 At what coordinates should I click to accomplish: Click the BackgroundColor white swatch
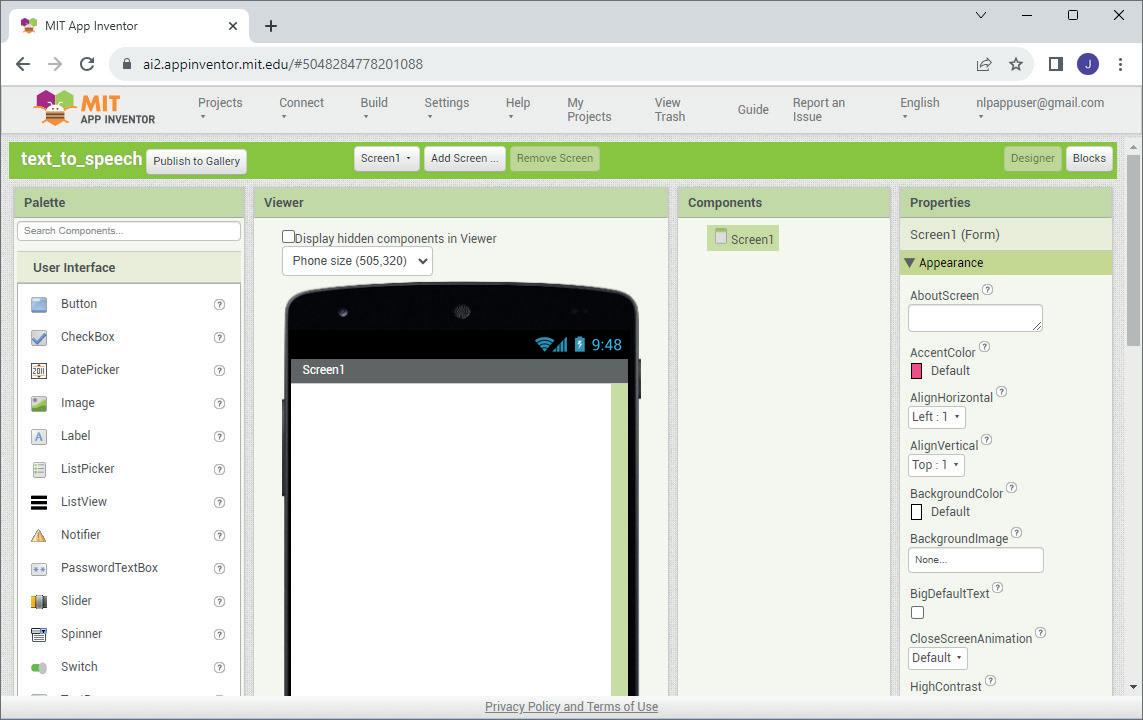916,512
